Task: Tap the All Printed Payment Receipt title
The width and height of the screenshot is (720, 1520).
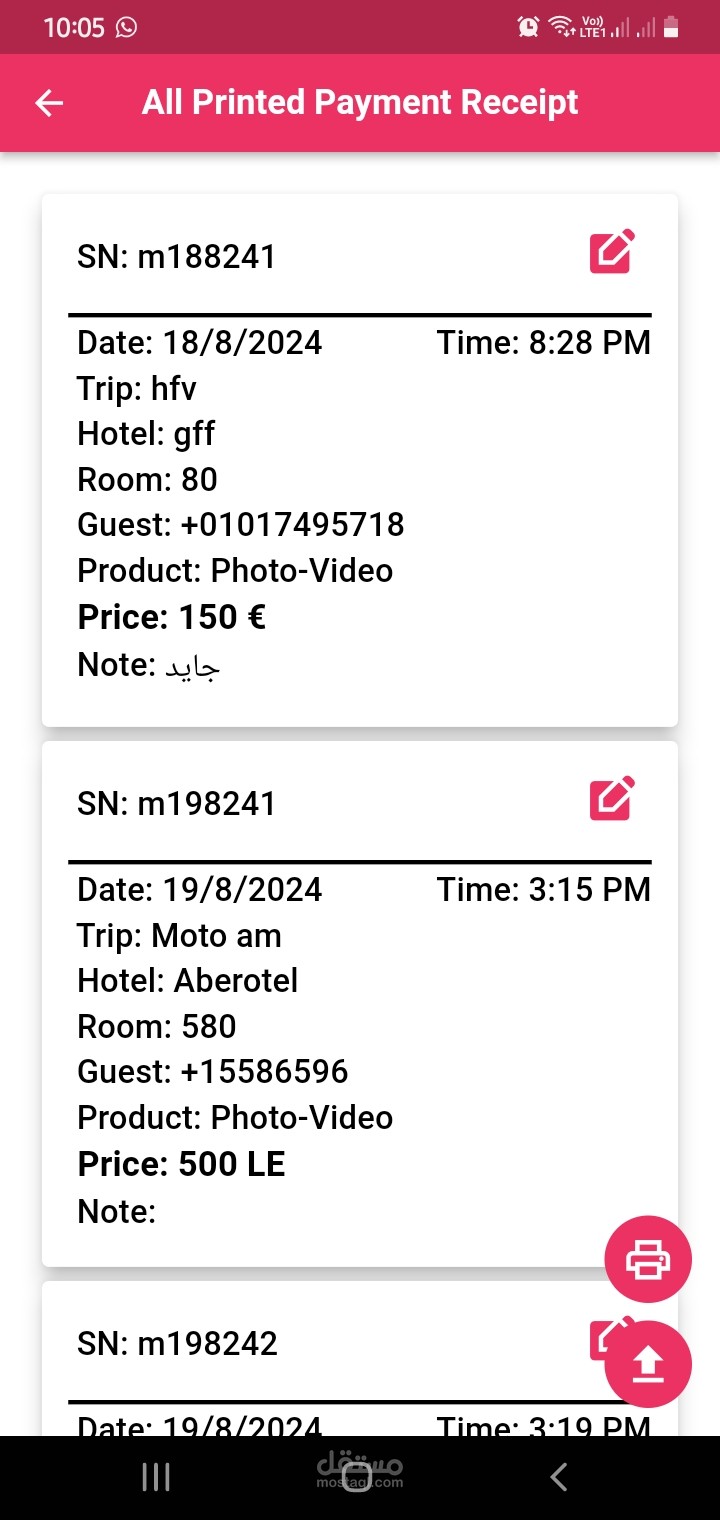Action: pyautogui.click(x=360, y=103)
